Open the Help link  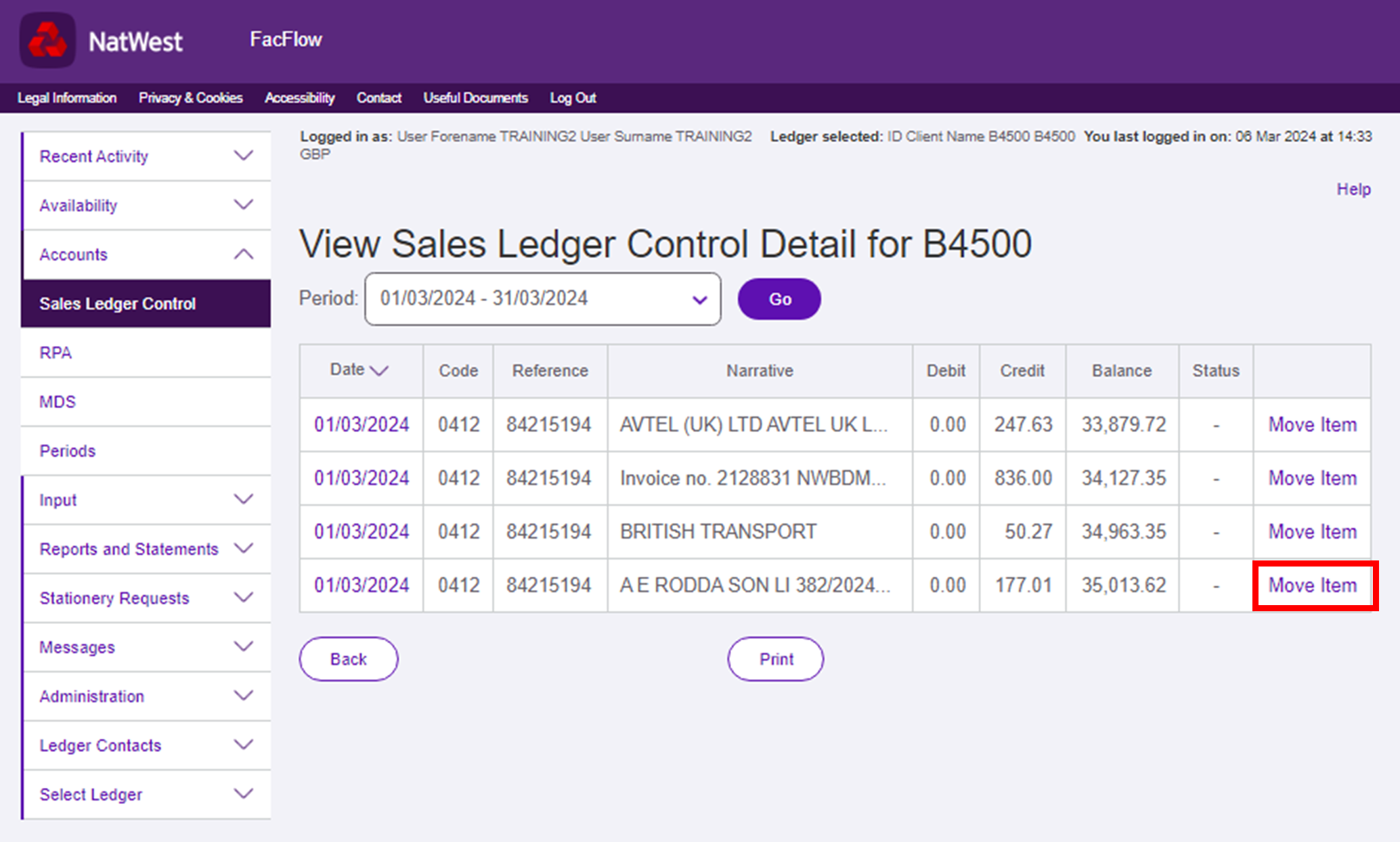(x=1353, y=189)
